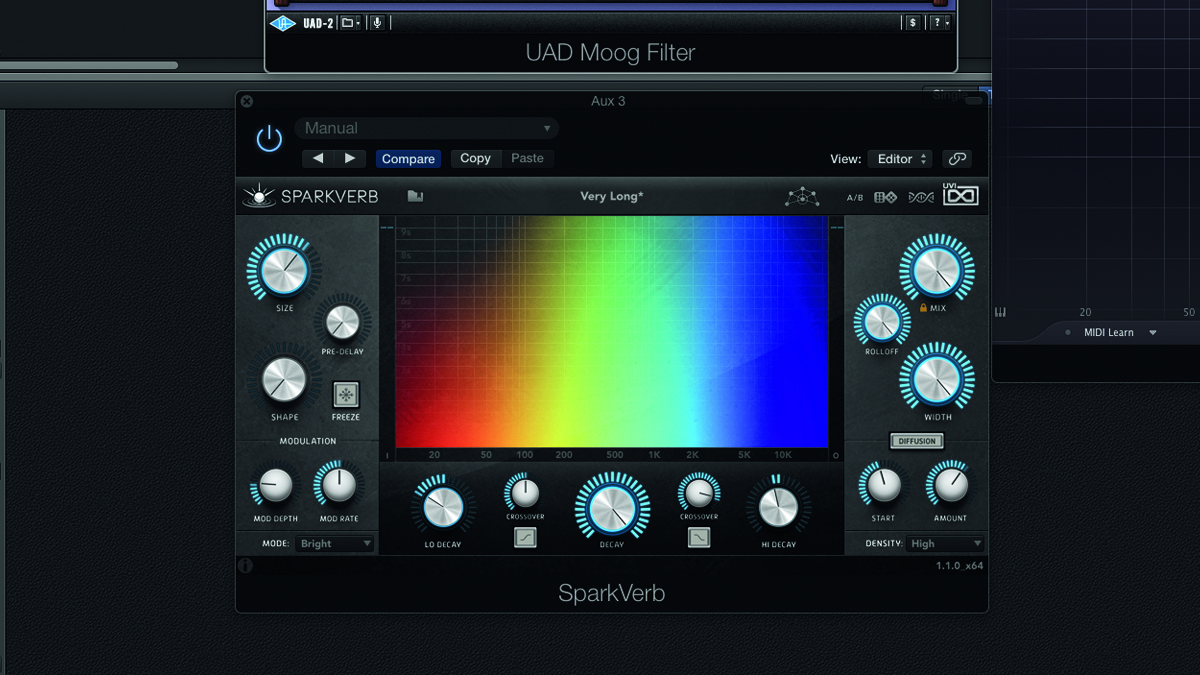1200x675 pixels.
Task: Open the question mark help menu in UAD toolbar
Action: 941,22
